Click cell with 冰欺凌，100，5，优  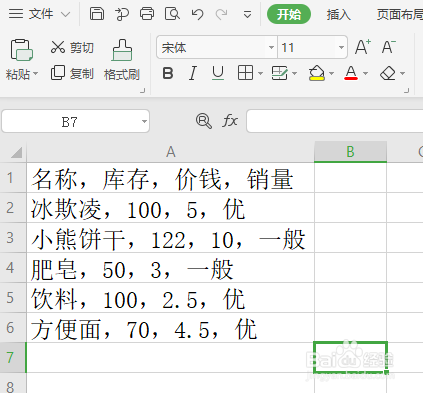(x=170, y=208)
